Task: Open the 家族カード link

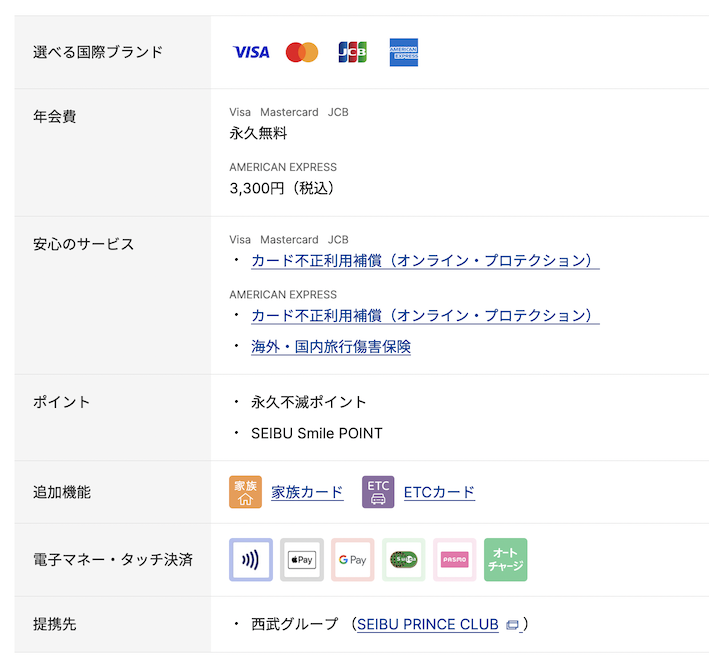Action: [x=307, y=492]
